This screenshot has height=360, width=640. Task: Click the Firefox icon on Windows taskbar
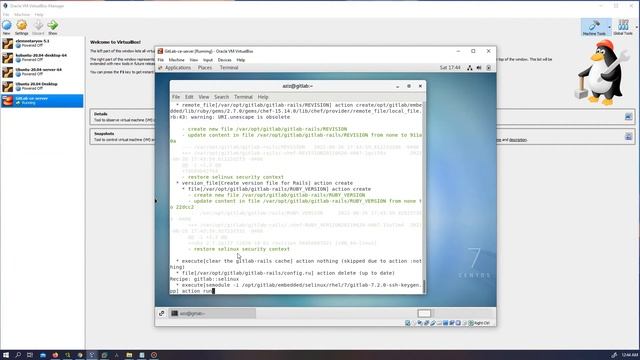click(55, 355)
